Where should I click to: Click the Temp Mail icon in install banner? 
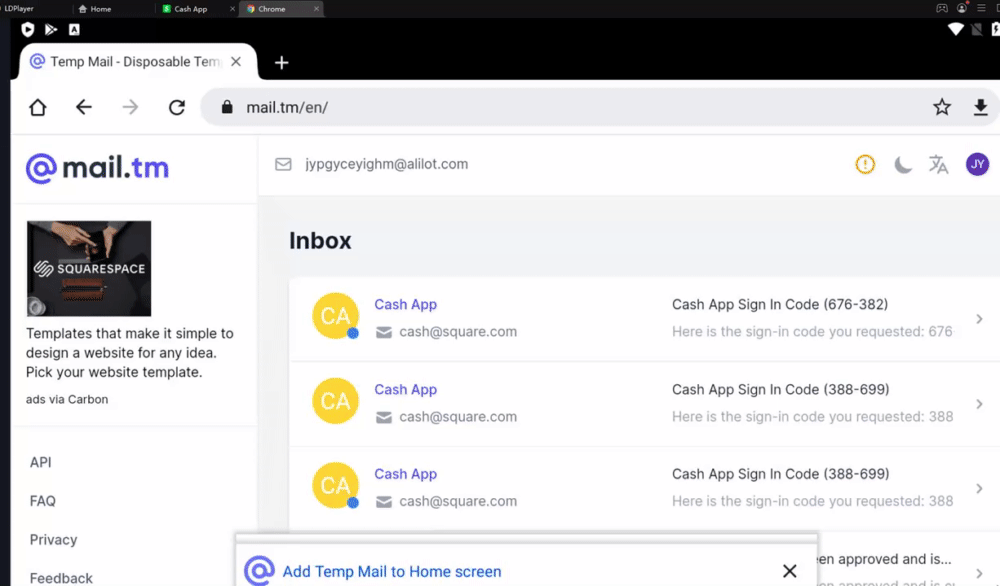pos(260,571)
